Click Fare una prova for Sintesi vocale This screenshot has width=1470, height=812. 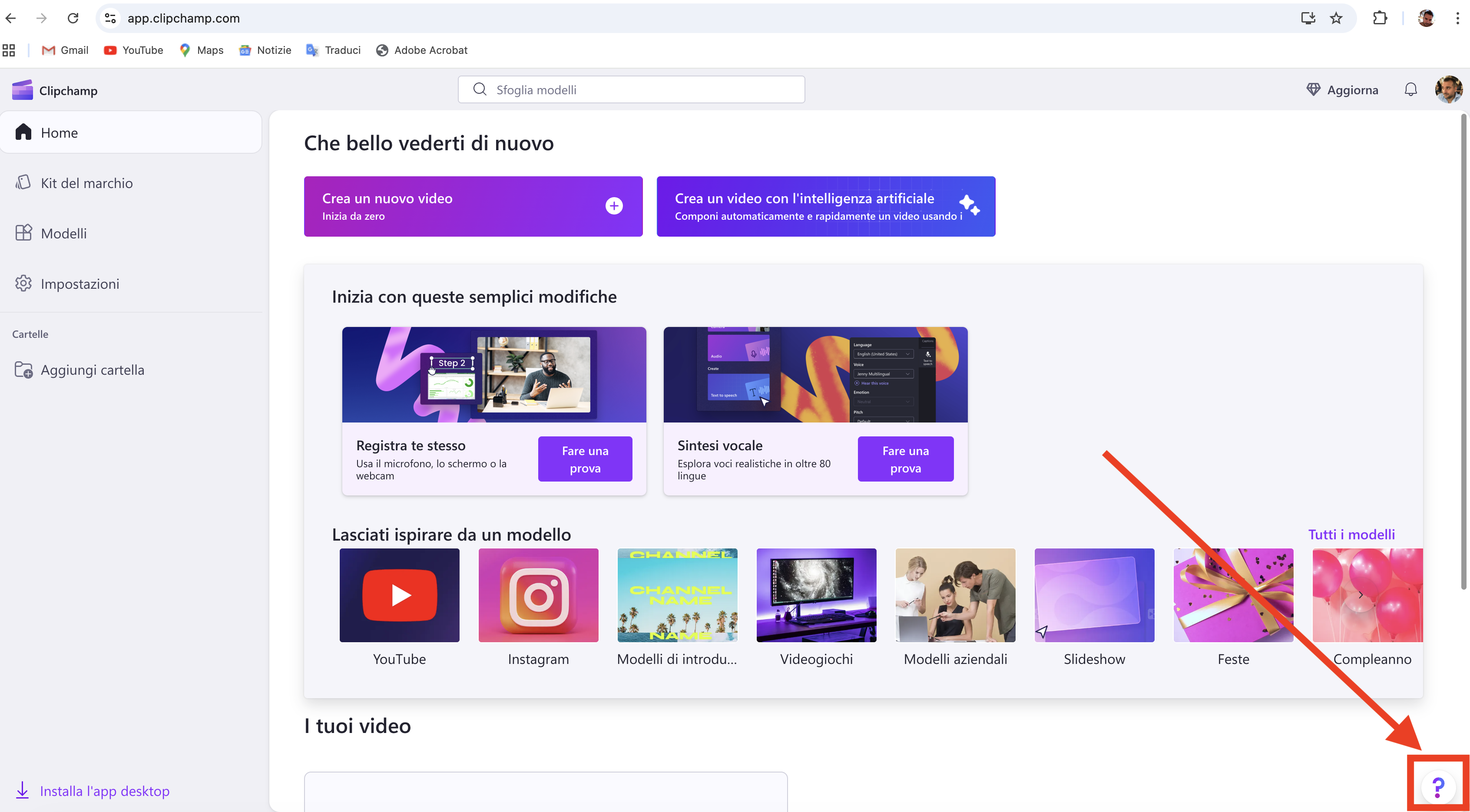(905, 459)
